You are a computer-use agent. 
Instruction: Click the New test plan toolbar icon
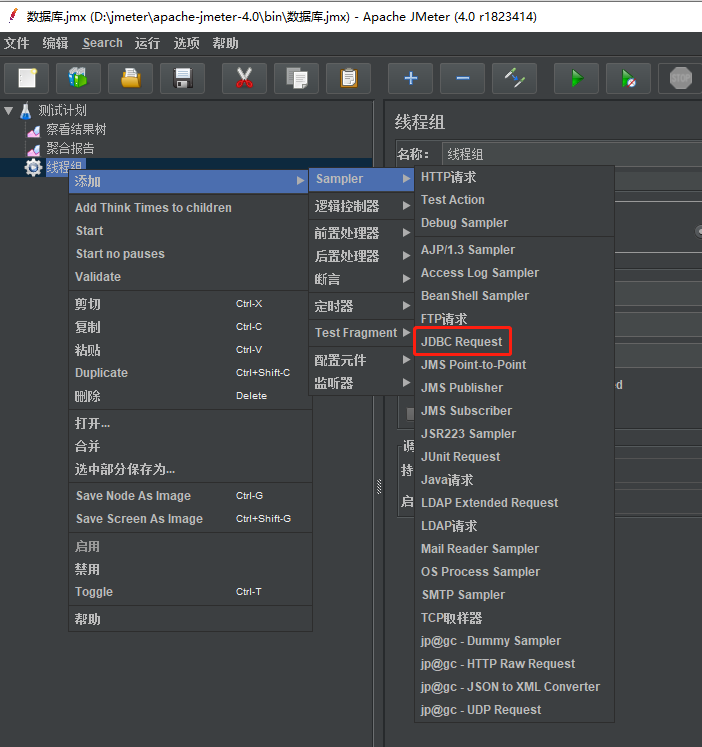coord(27,78)
